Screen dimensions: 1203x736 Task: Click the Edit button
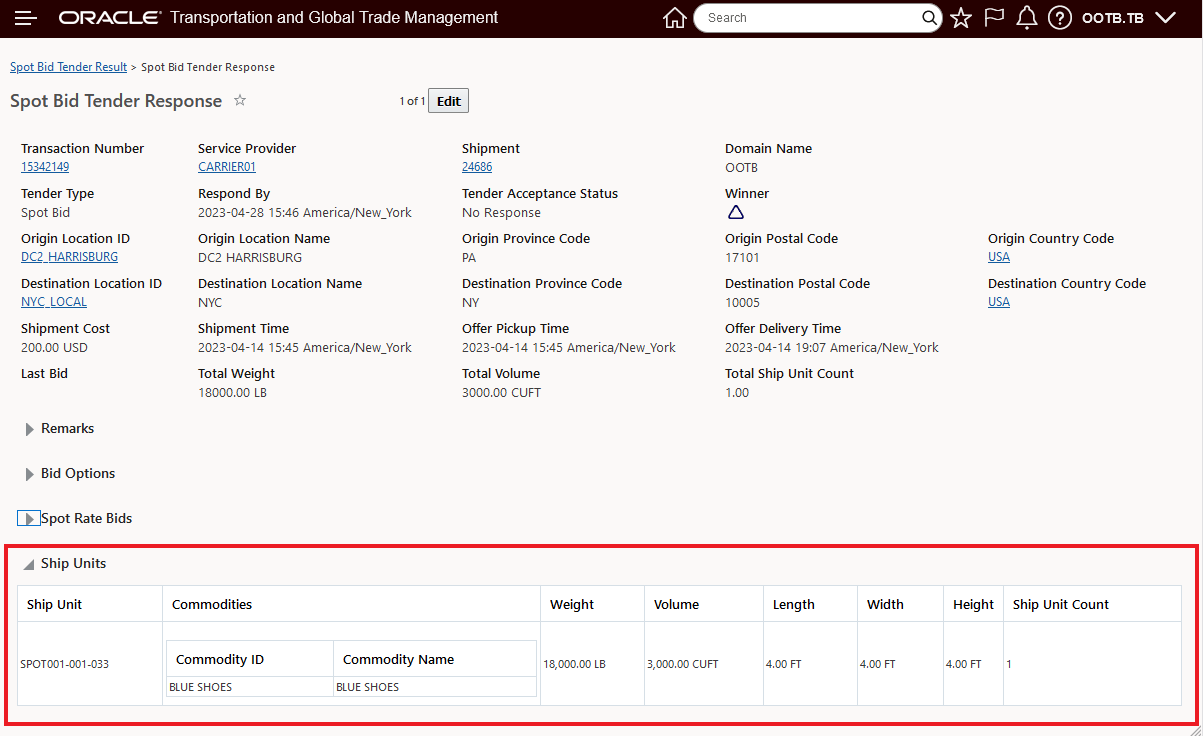click(448, 101)
